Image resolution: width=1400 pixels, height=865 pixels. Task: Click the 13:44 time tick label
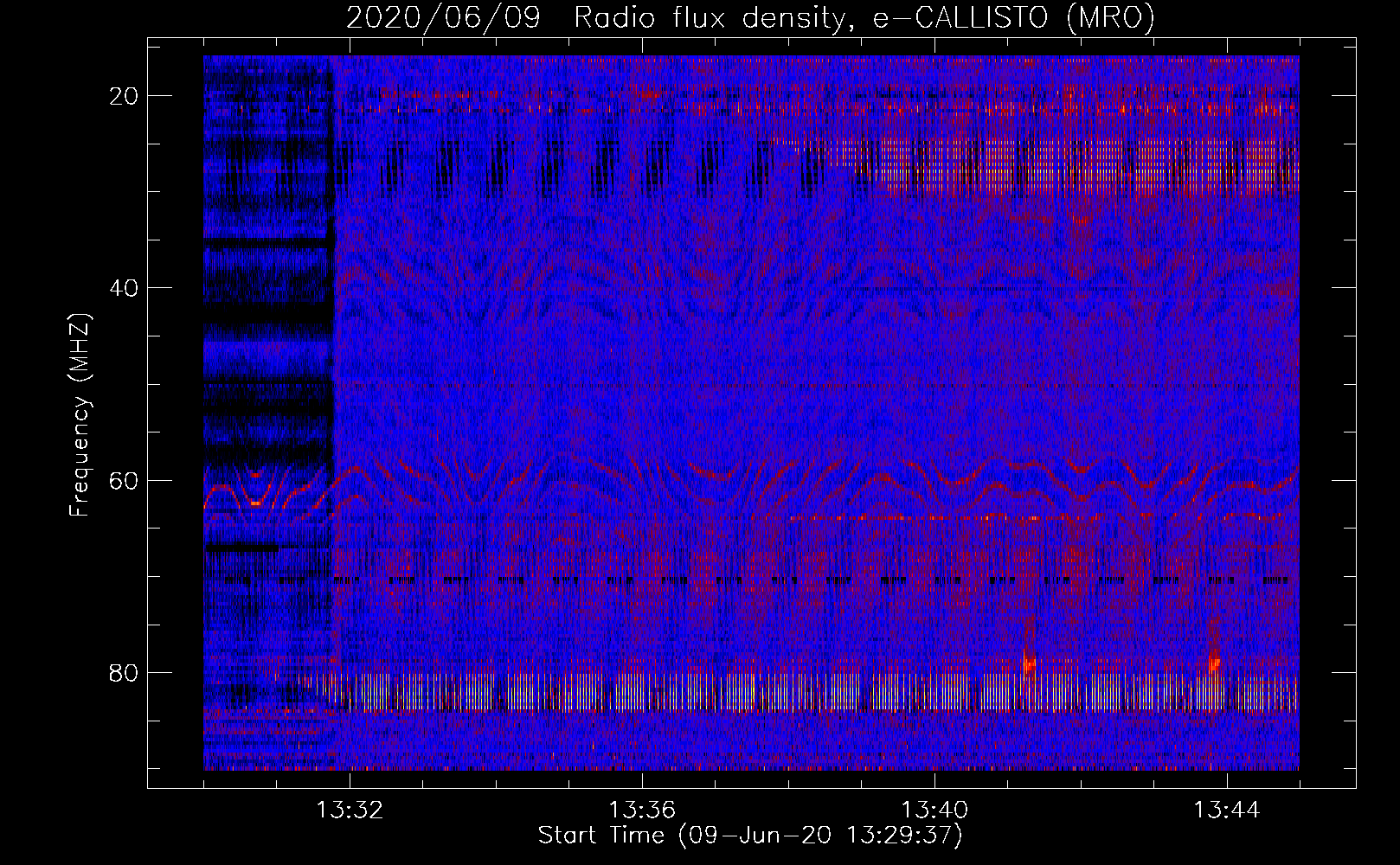[1227, 810]
